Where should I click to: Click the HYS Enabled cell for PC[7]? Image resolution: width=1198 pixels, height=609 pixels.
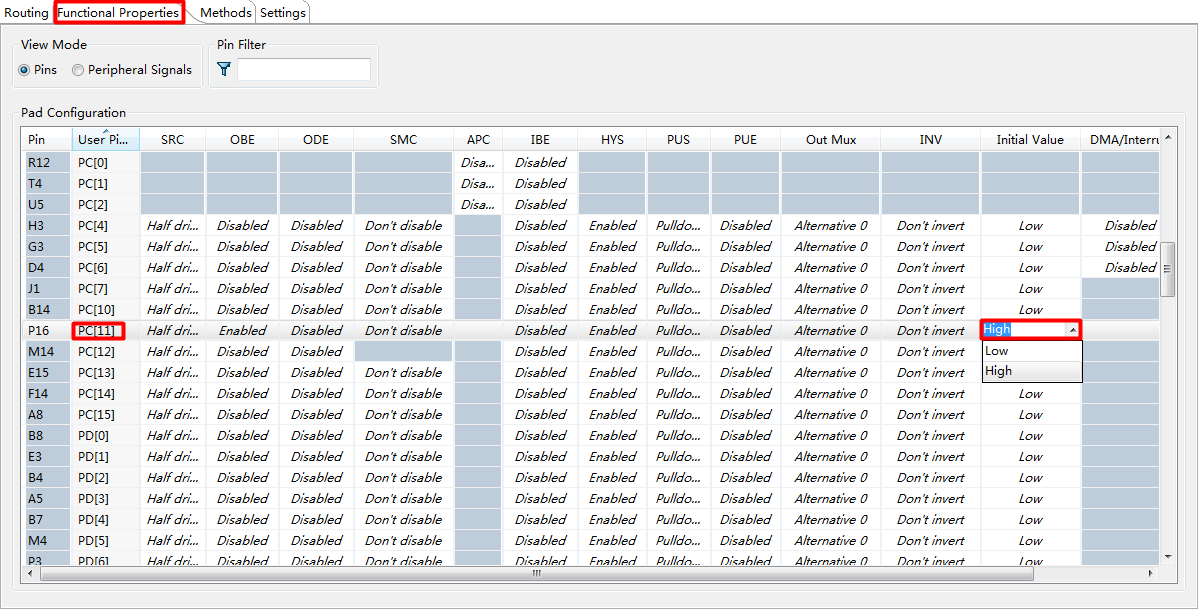(612, 289)
